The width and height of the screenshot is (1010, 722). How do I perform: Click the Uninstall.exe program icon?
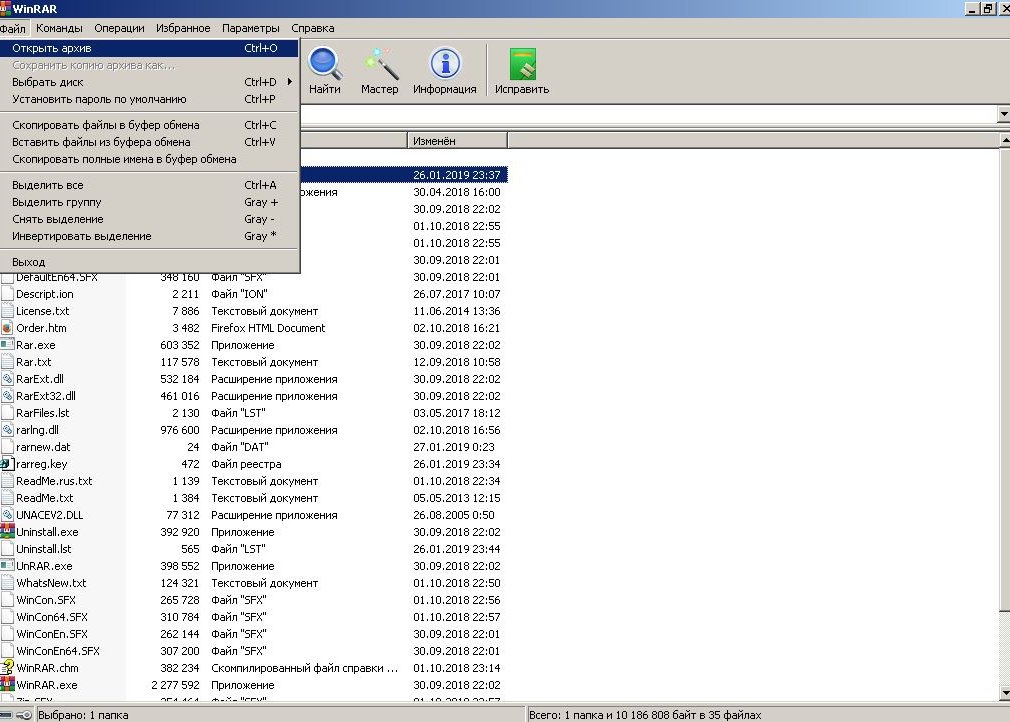point(7,532)
